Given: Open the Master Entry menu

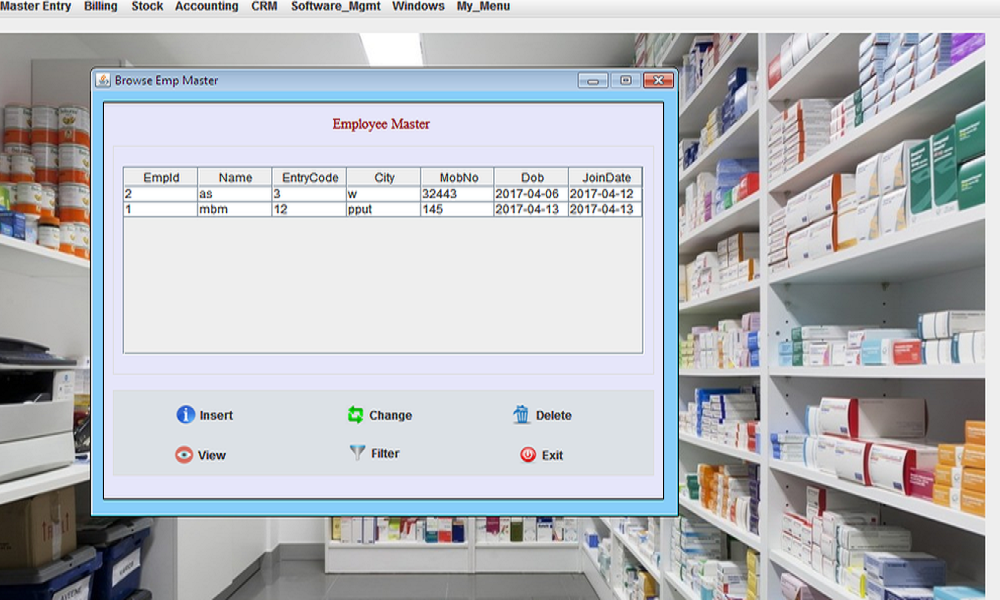Looking at the screenshot, I should [36, 6].
